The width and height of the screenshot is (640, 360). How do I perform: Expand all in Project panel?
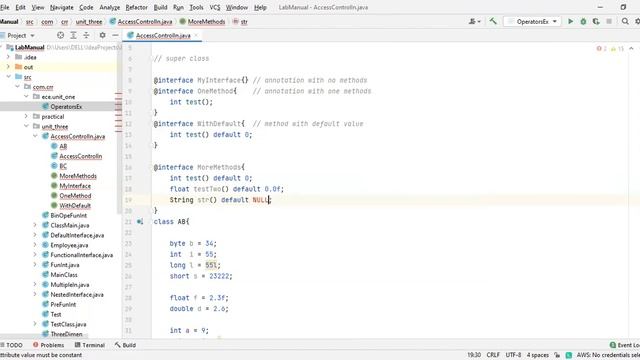(73, 36)
